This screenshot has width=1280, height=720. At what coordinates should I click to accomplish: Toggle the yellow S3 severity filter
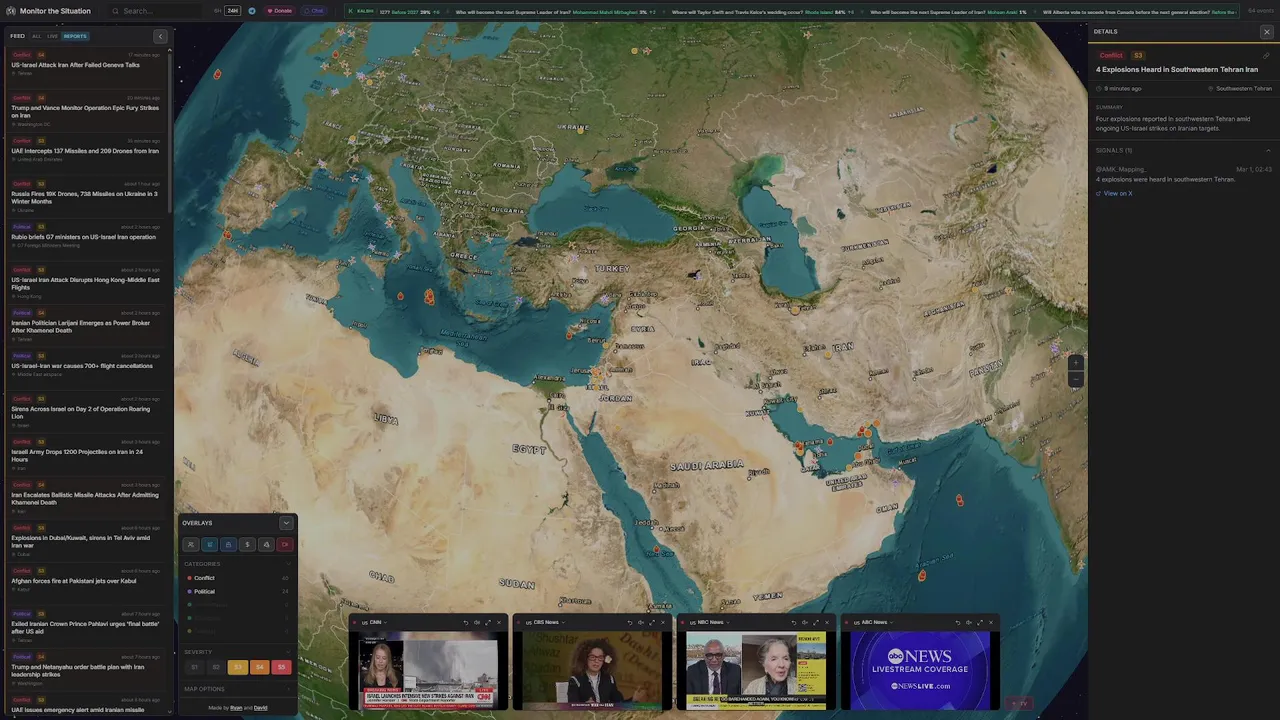(x=238, y=667)
